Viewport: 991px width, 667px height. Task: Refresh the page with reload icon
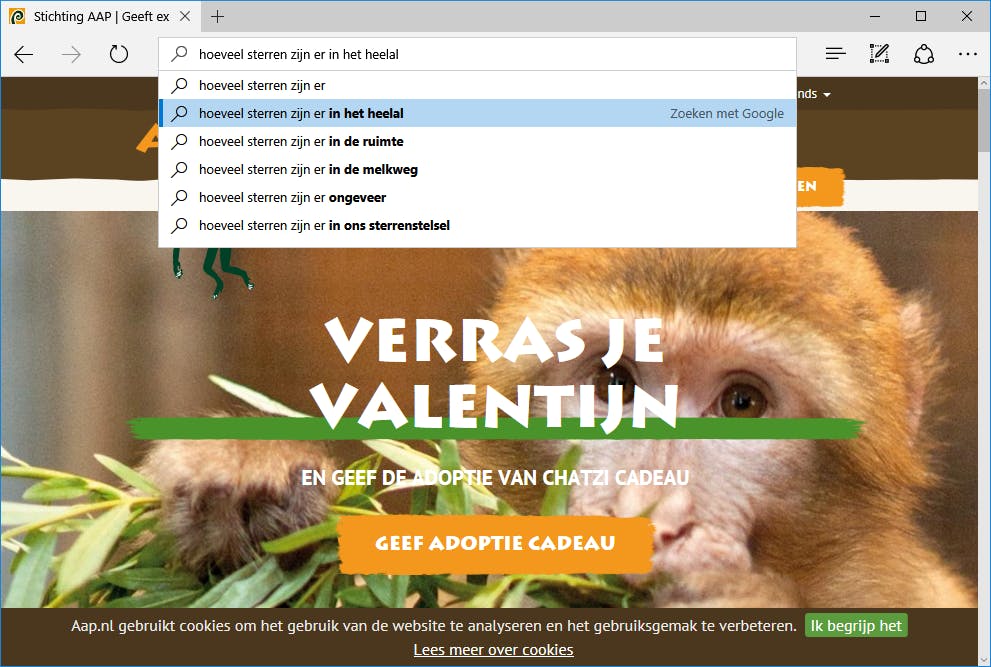point(118,54)
